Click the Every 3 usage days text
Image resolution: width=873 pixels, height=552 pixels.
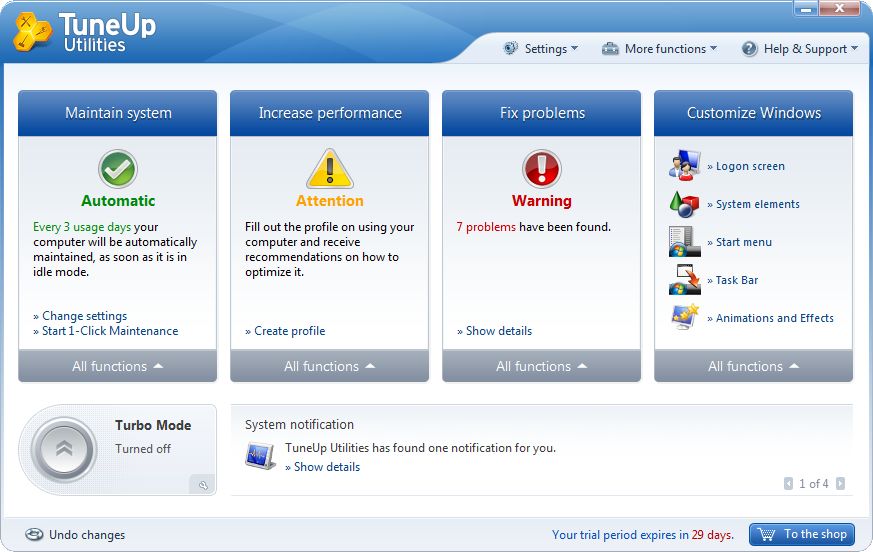[x=82, y=227]
